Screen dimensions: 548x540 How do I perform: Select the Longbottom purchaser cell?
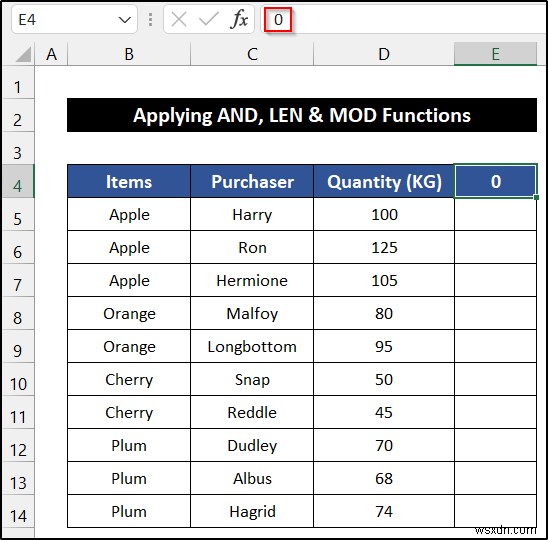[x=252, y=346]
